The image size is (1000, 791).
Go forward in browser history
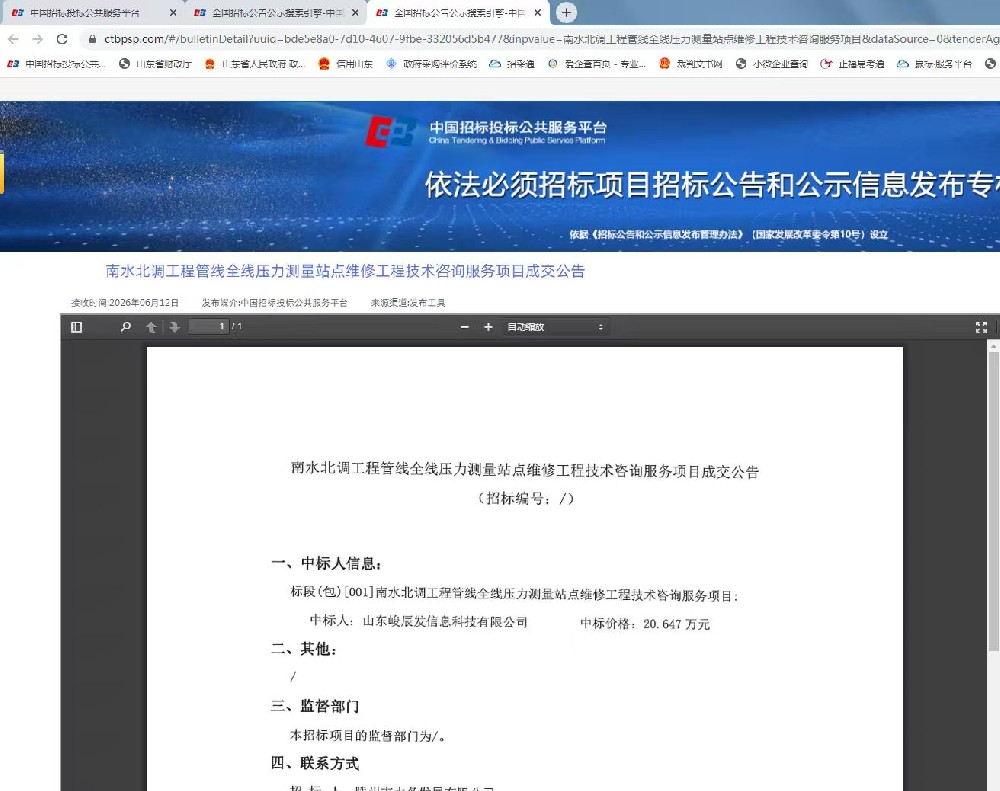(38, 39)
